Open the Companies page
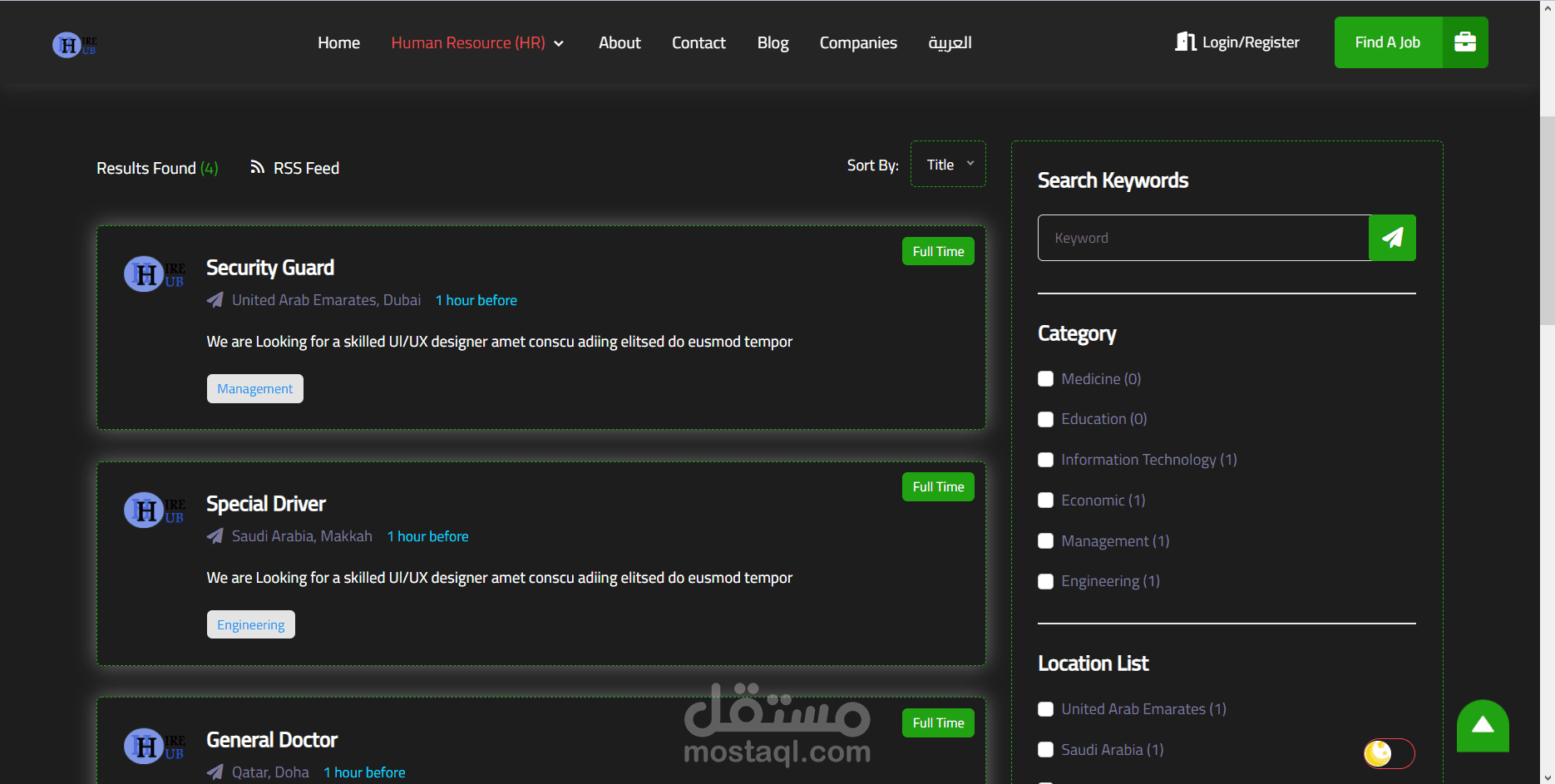Image resolution: width=1555 pixels, height=784 pixels. (x=858, y=42)
